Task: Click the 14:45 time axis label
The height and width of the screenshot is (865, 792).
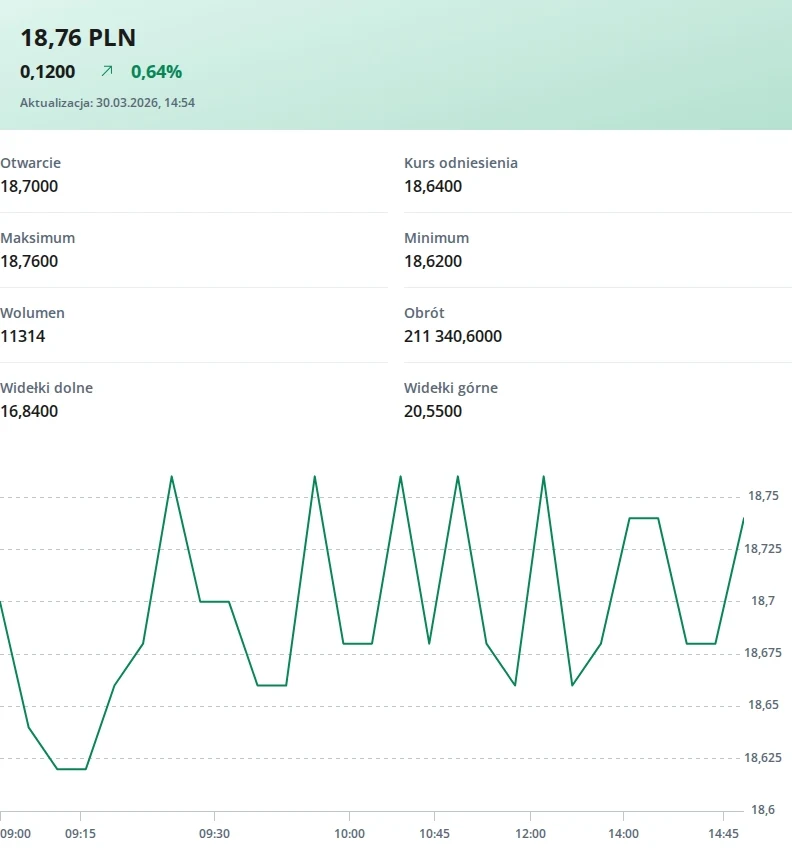Action: [x=723, y=834]
